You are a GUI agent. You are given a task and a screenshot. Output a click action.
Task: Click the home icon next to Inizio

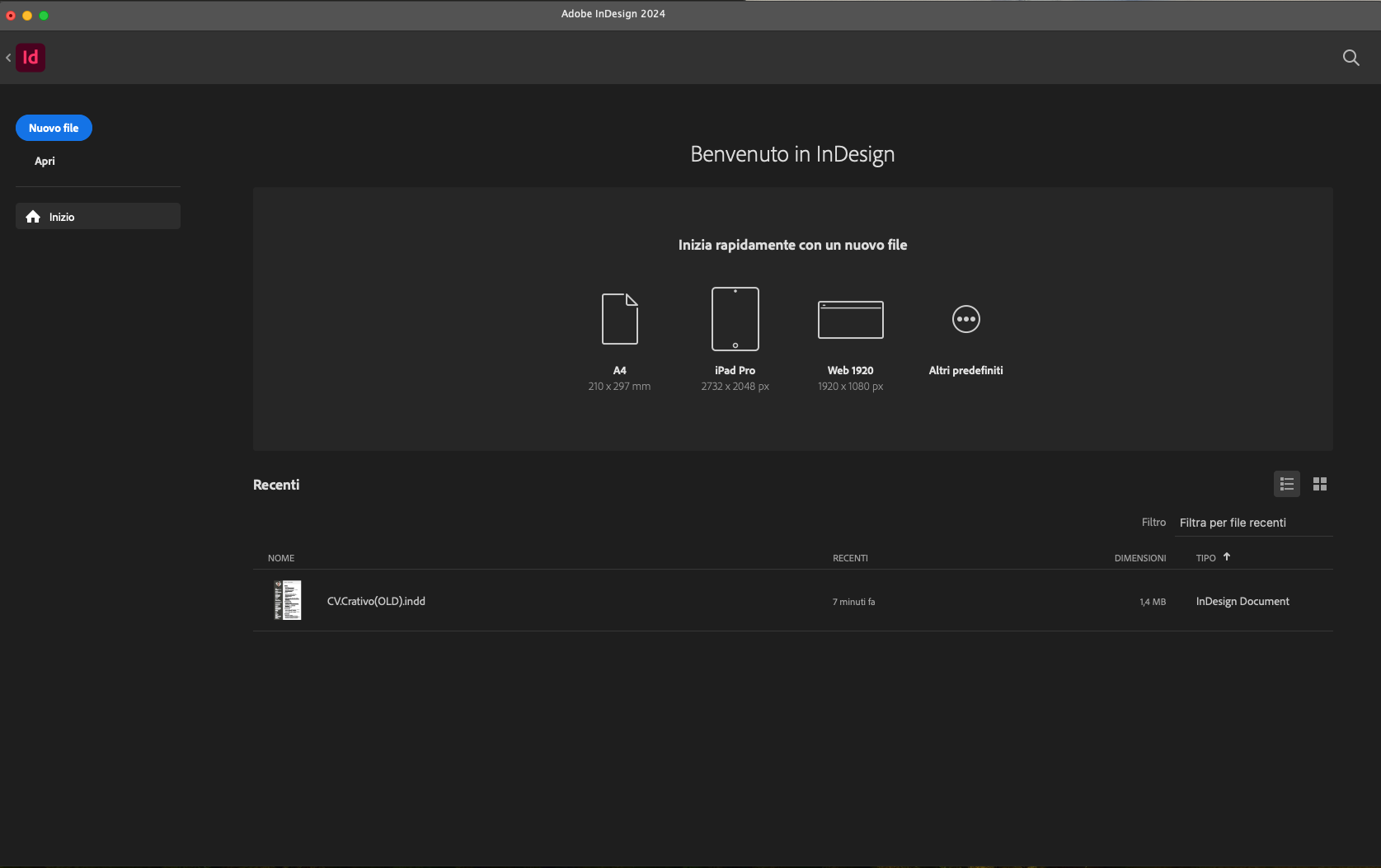[33, 217]
